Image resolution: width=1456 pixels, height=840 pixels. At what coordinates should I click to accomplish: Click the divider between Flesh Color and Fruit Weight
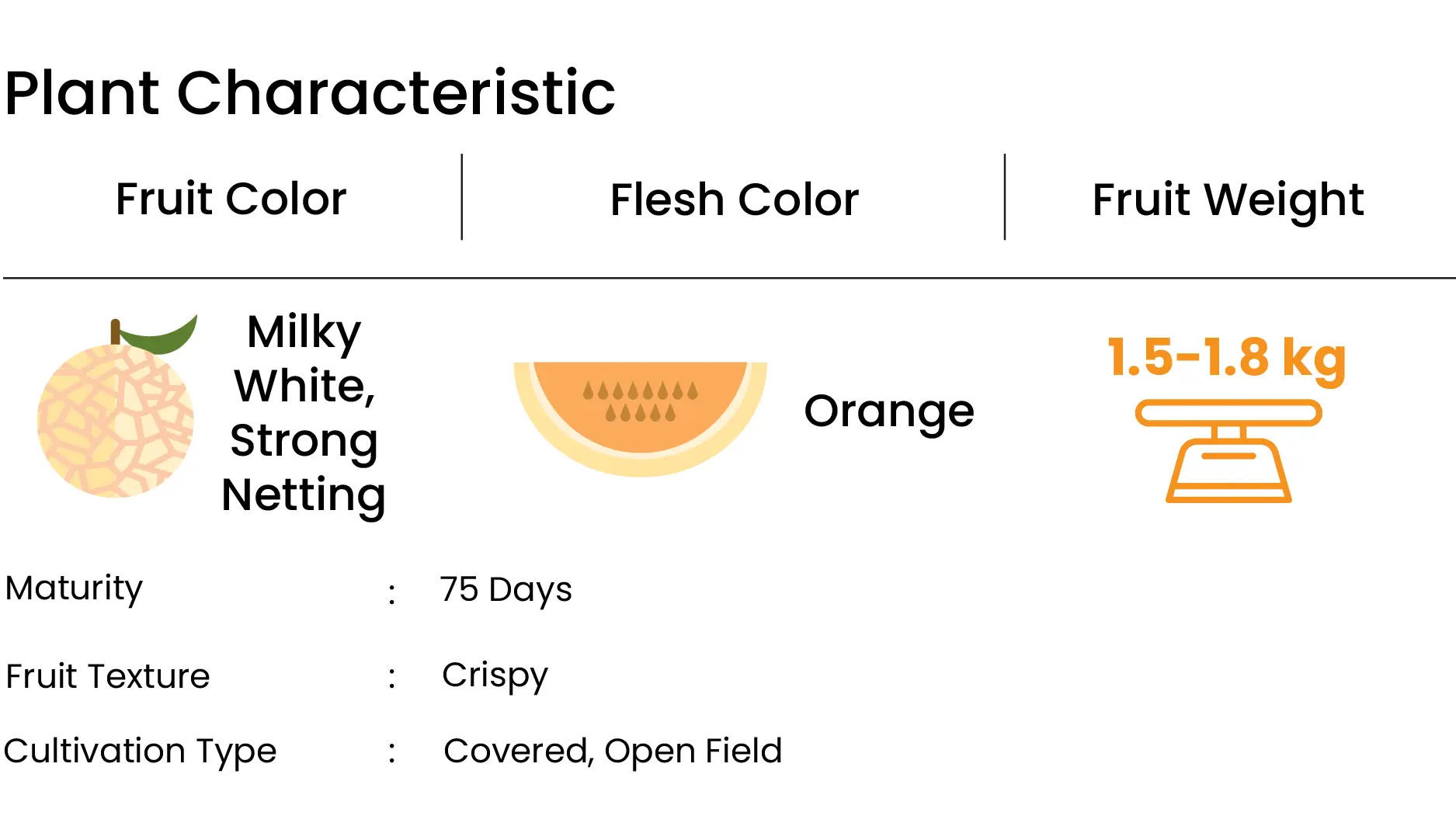(1005, 197)
